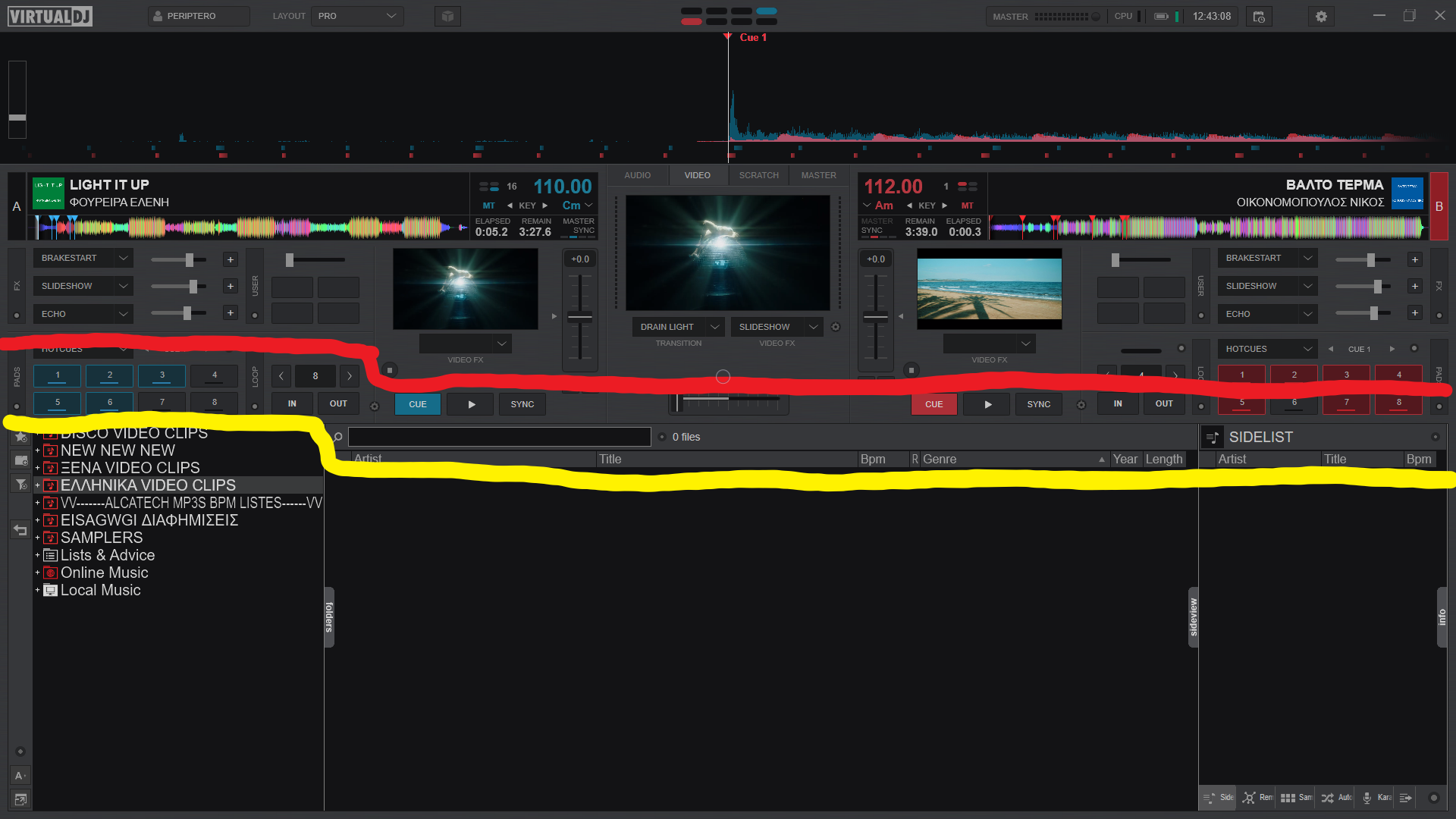The width and height of the screenshot is (1456, 819).
Task: Click the browser popout icon at sidebar bottom
Action: [20, 799]
